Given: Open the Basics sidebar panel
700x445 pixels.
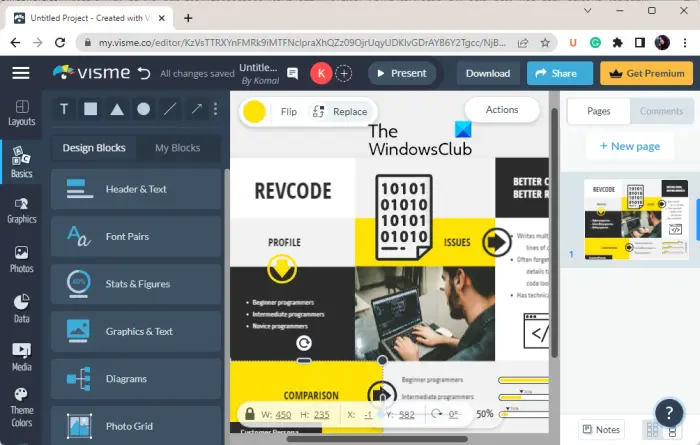Looking at the screenshot, I should [21, 162].
